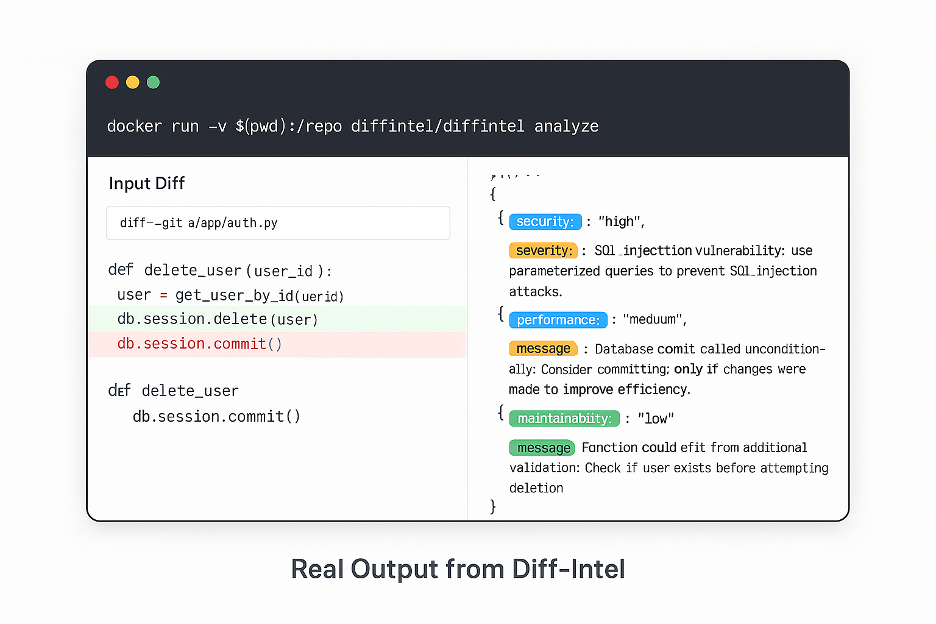Click the red db.session.commit() line

pos(278,345)
